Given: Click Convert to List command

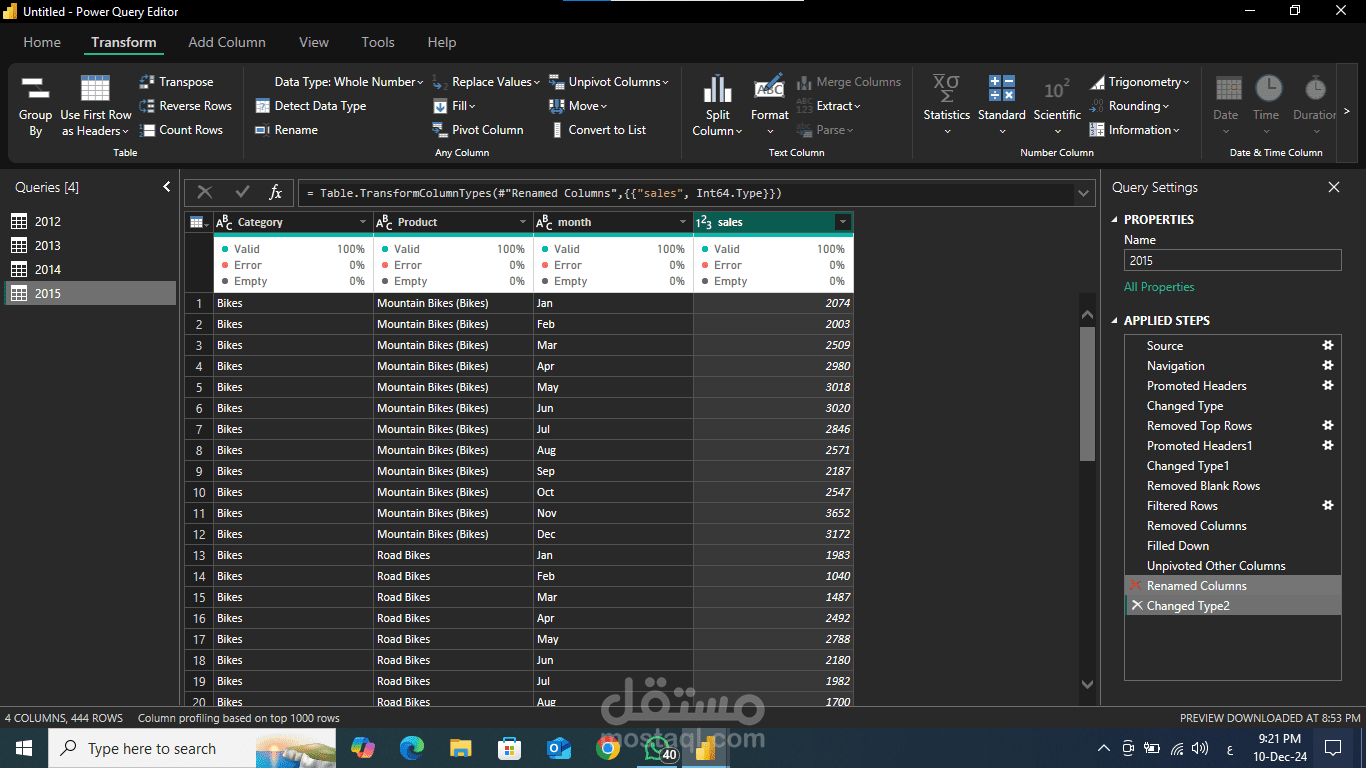Looking at the screenshot, I should [x=598, y=130].
